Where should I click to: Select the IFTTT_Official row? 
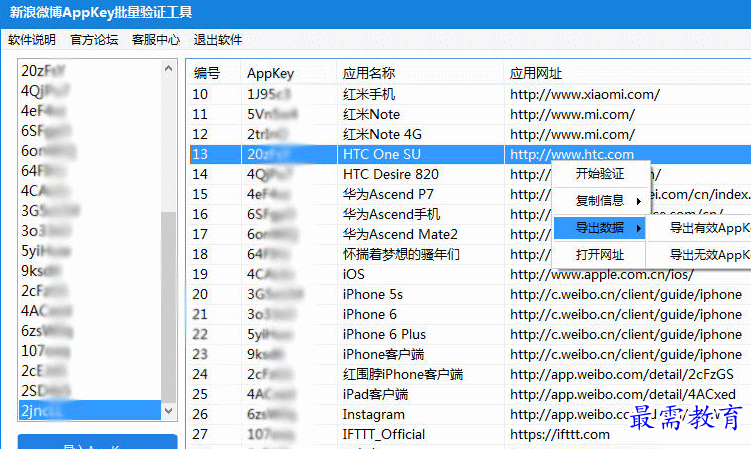(x=470, y=435)
